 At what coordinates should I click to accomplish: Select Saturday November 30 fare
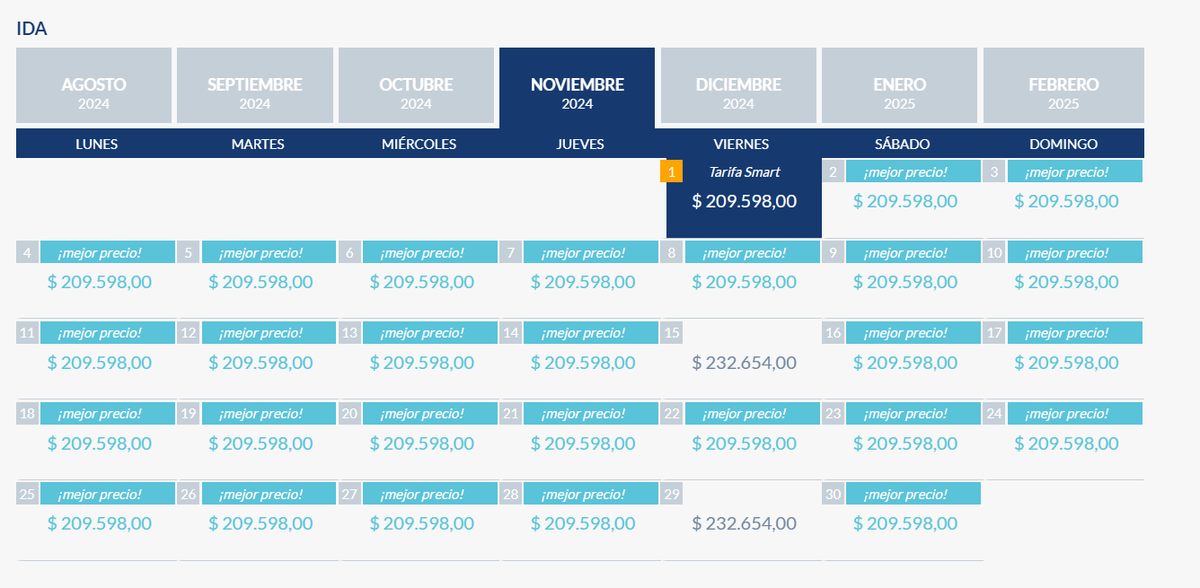click(905, 523)
